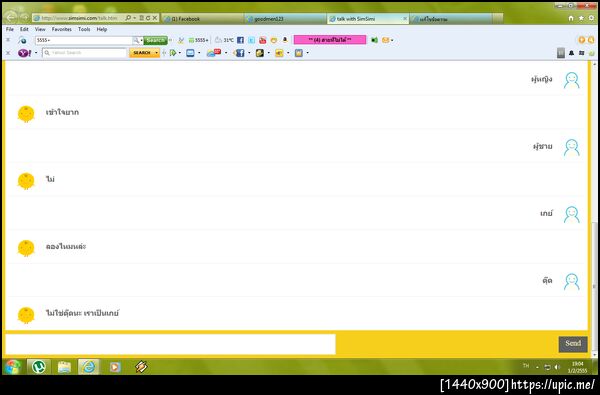Image resolution: width=600 pixels, height=395 pixels.
Task: Open uTorrent from the taskbar
Action: tap(38, 367)
